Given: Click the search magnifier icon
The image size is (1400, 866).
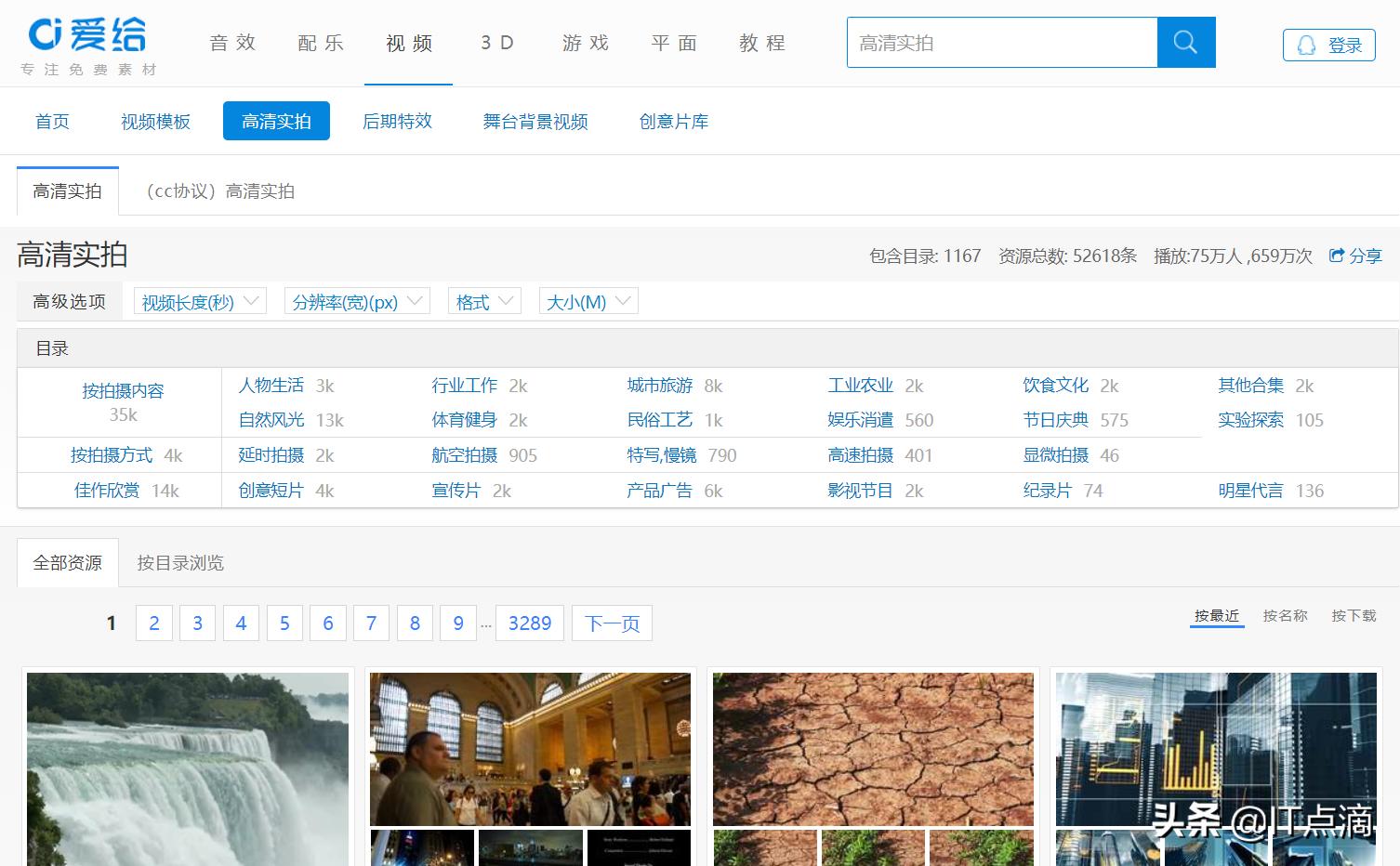Looking at the screenshot, I should click(x=1185, y=43).
